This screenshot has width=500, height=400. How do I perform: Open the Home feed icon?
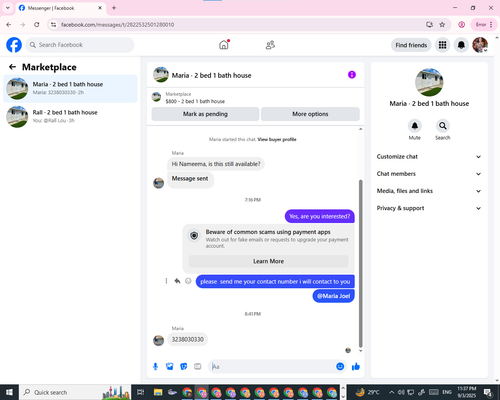tap(224, 45)
